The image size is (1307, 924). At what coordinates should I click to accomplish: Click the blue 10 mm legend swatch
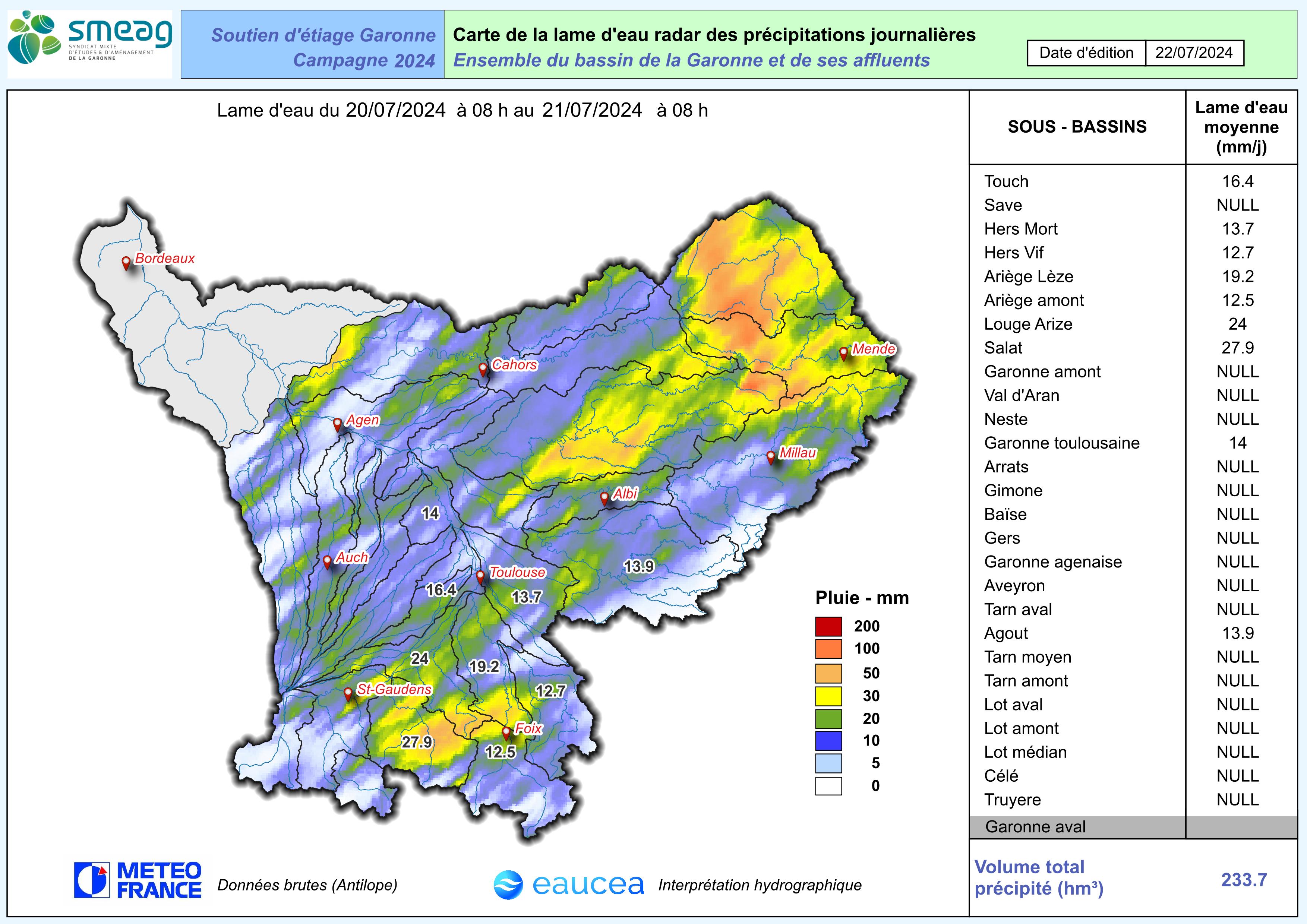tap(828, 741)
